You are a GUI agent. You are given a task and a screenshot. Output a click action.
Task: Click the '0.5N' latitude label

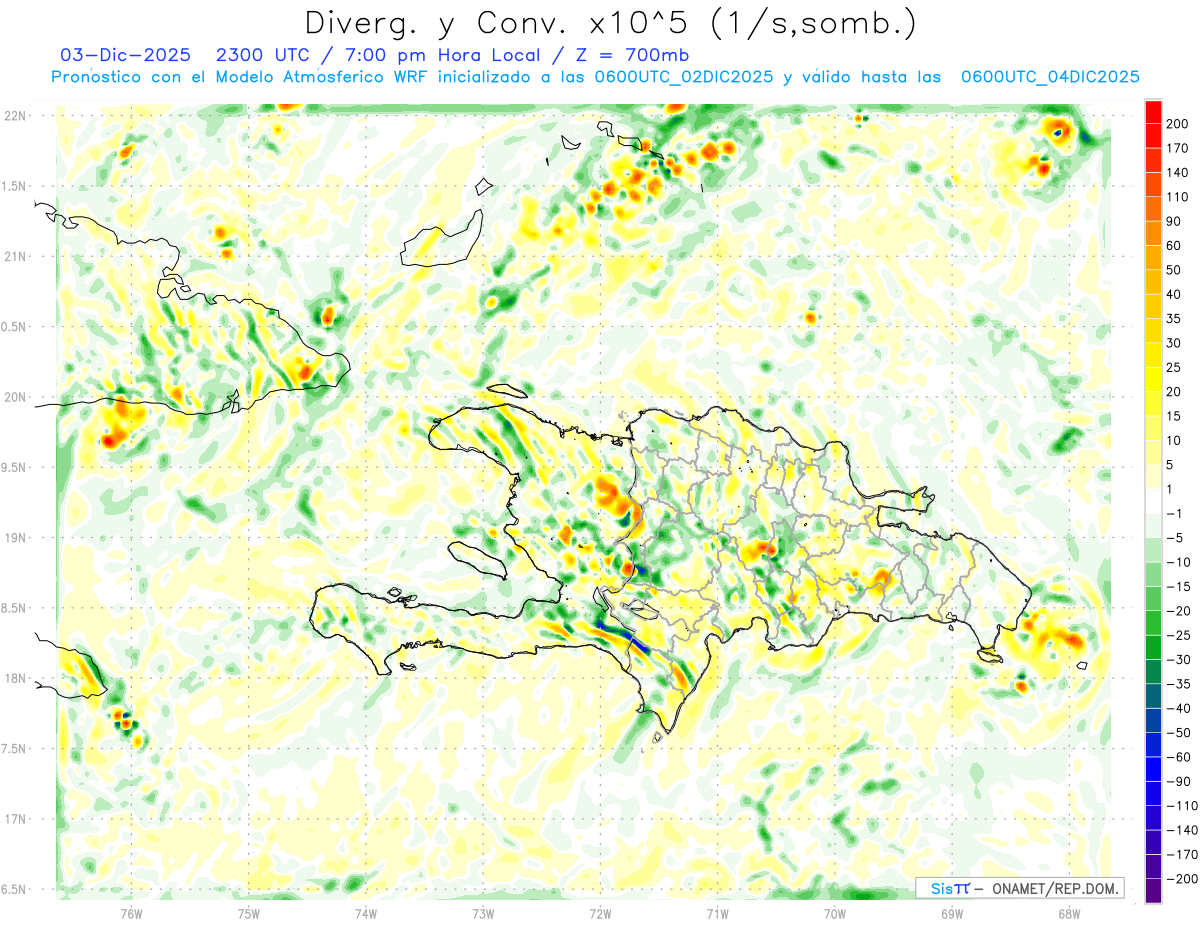tap(15, 327)
